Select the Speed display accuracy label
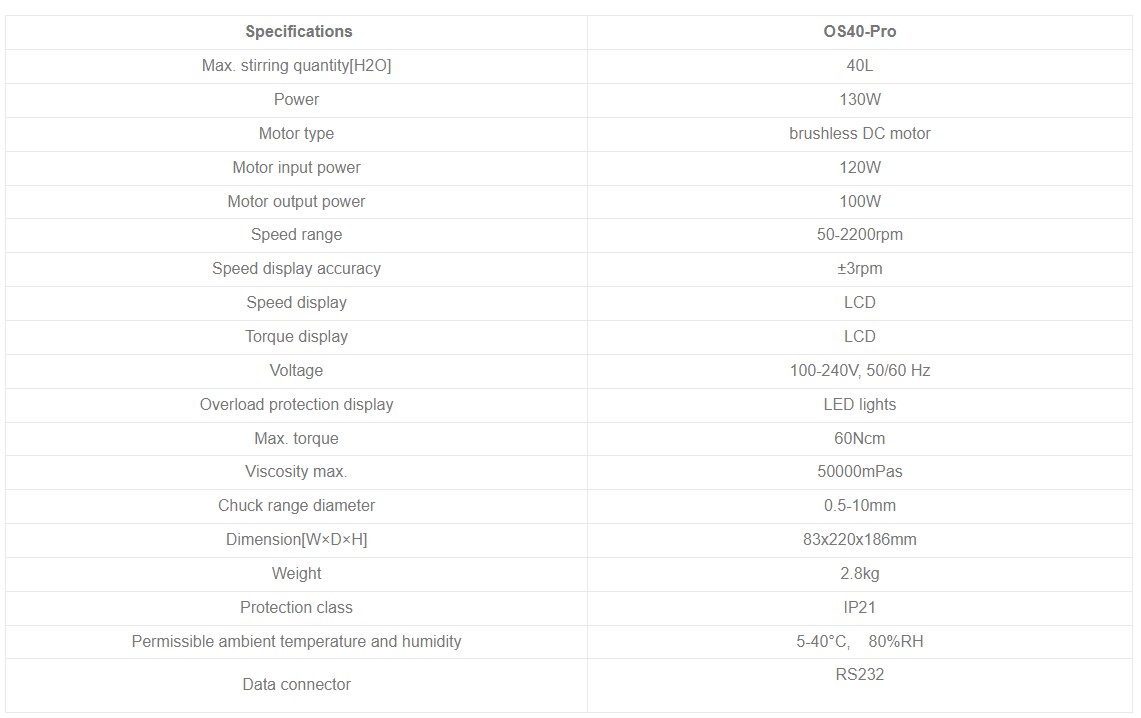 [296, 268]
